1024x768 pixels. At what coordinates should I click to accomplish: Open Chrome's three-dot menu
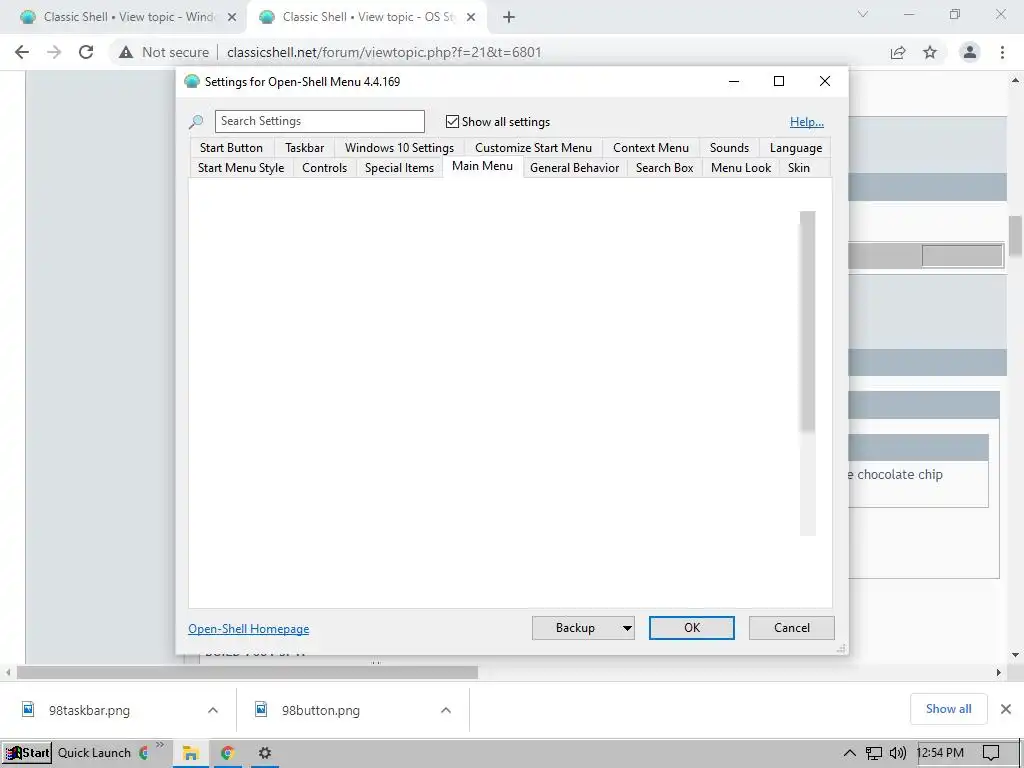click(1002, 52)
